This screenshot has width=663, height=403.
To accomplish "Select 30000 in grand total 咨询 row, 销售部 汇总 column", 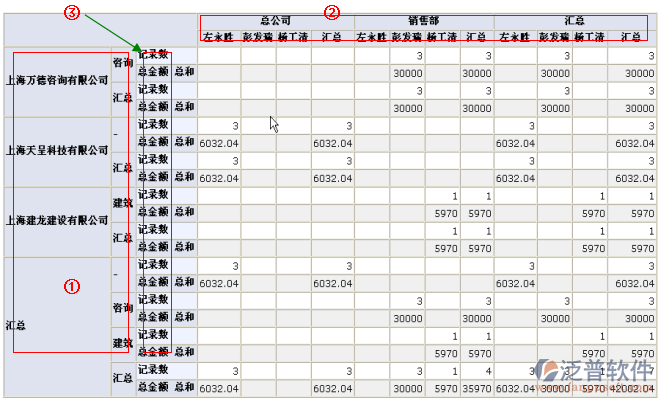I will (x=477, y=319).
